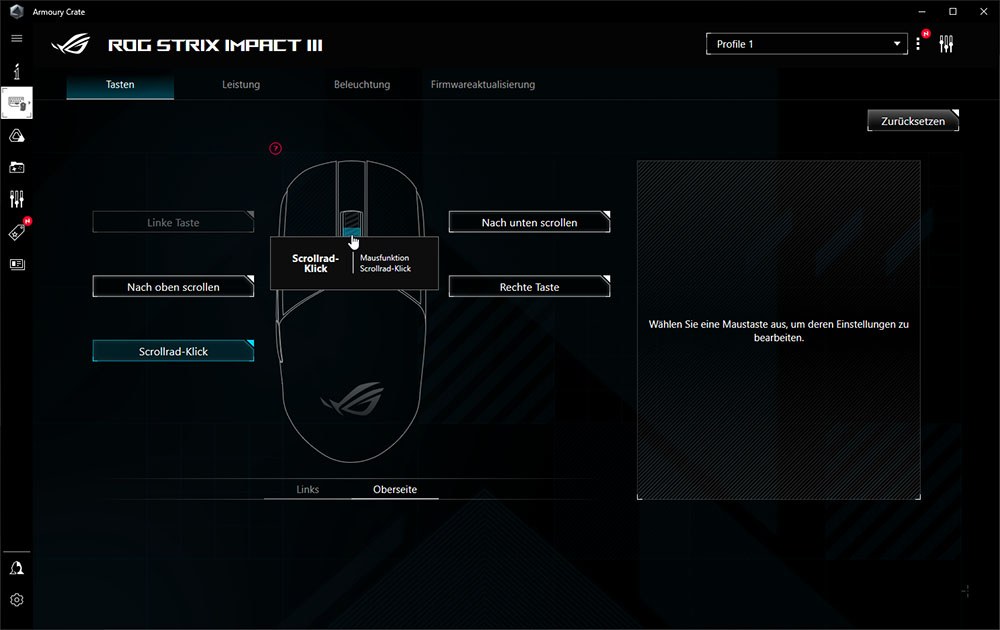1000x630 pixels.
Task: Open the hamburger menu in the sidebar
Action: tap(17, 38)
